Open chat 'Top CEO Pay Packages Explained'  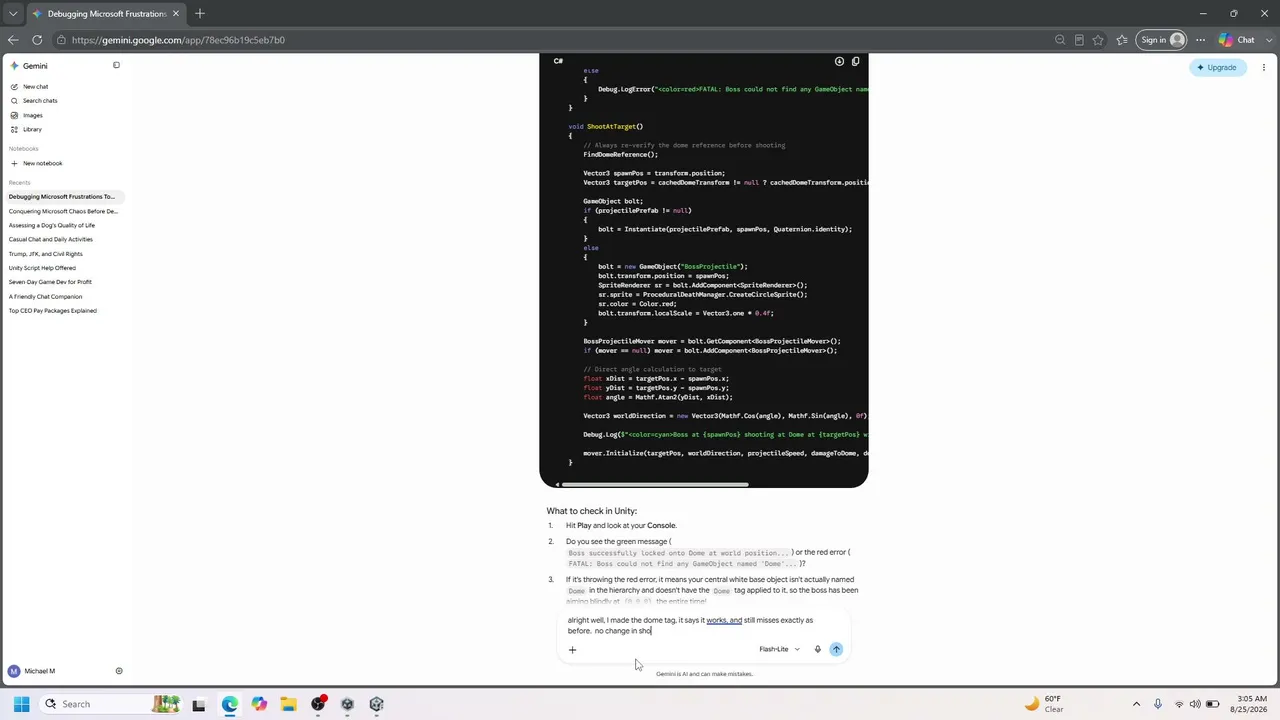(52, 311)
